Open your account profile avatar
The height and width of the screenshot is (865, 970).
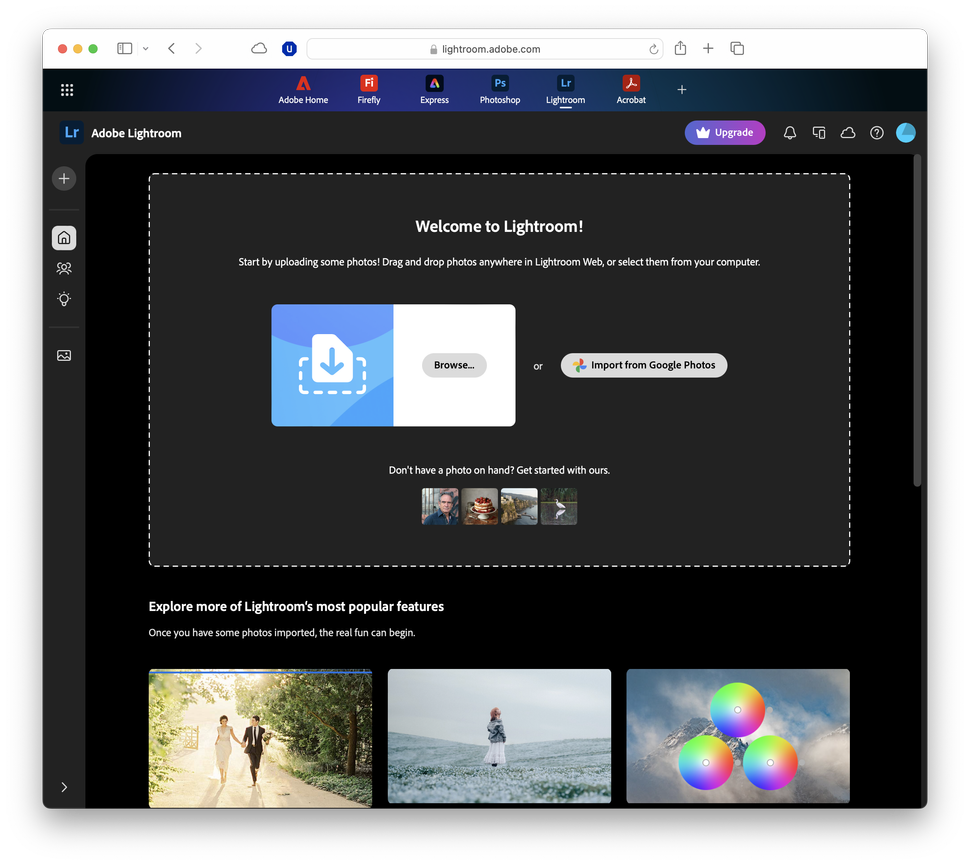pos(905,132)
